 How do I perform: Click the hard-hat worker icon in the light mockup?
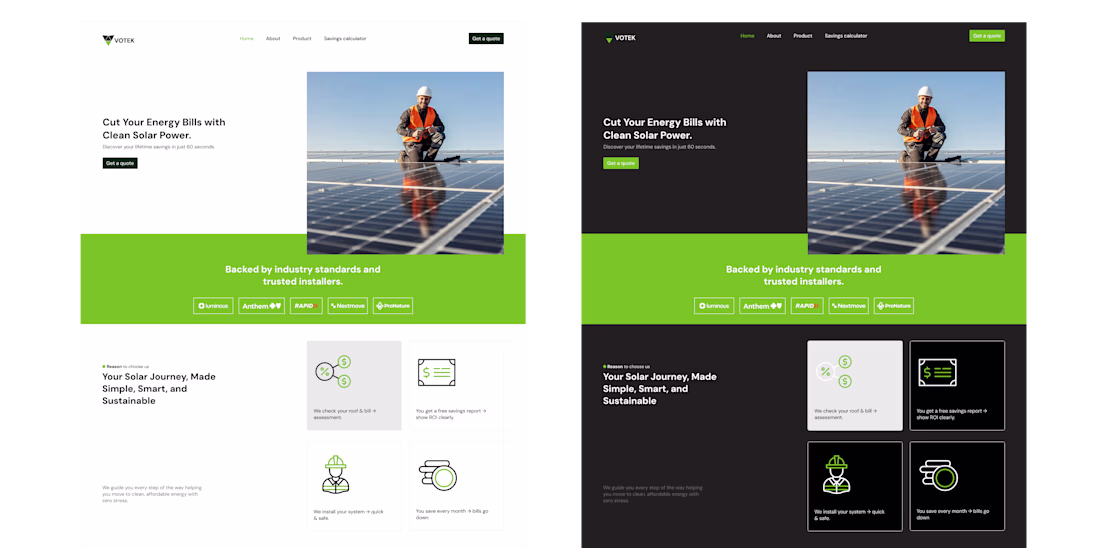[335, 474]
